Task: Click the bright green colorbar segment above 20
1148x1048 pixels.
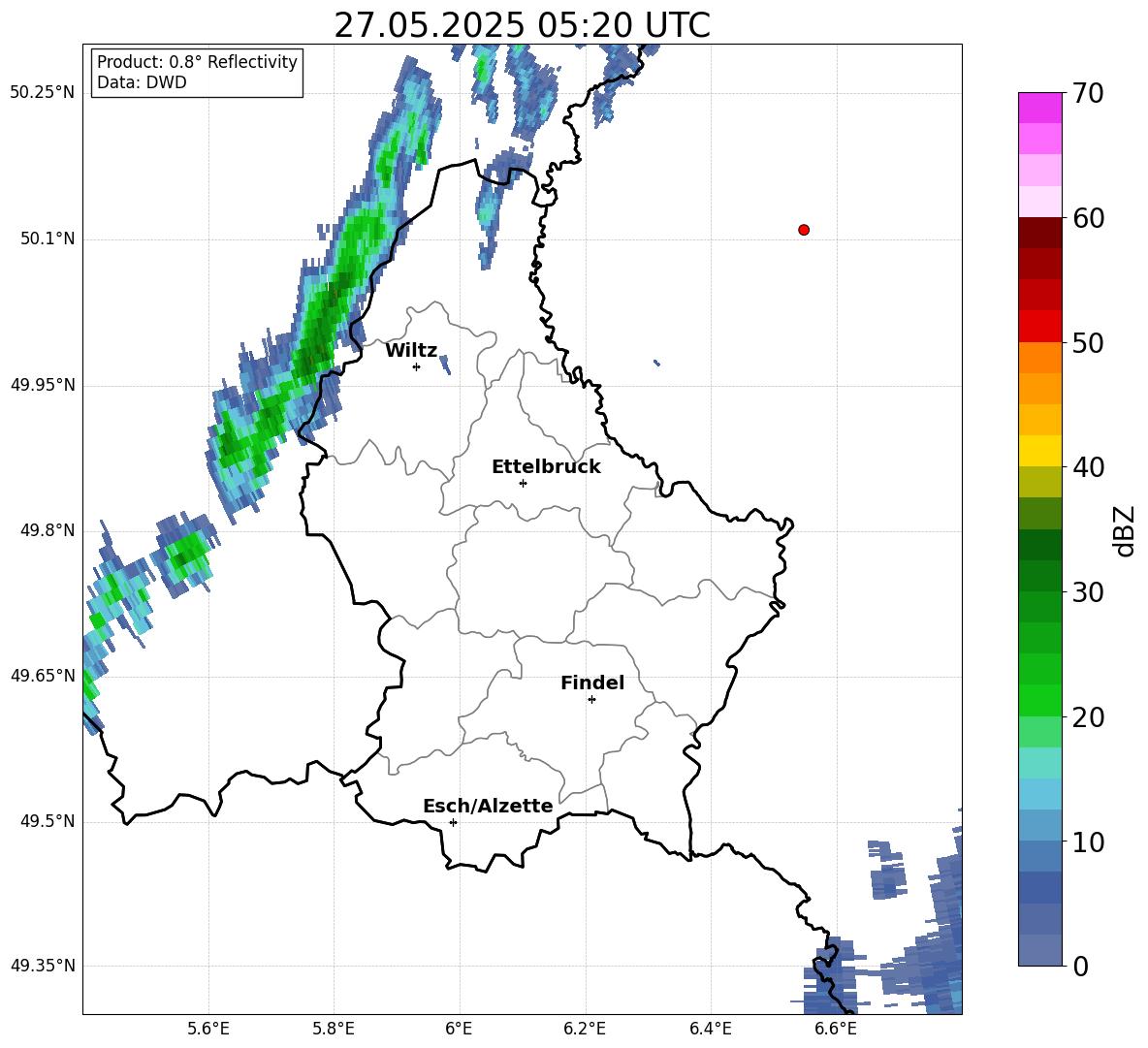Action: [1039, 700]
